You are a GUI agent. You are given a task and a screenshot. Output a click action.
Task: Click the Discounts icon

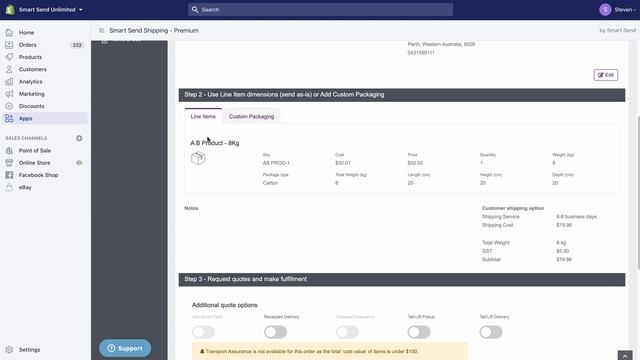[x=9, y=106]
